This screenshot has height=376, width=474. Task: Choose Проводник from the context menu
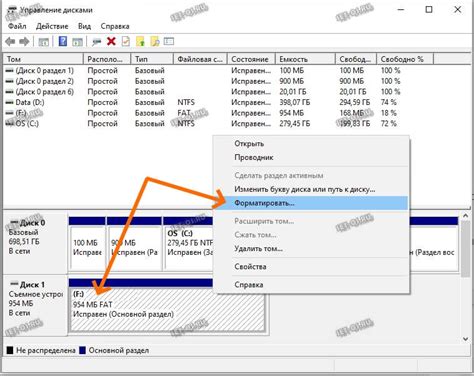(311, 157)
